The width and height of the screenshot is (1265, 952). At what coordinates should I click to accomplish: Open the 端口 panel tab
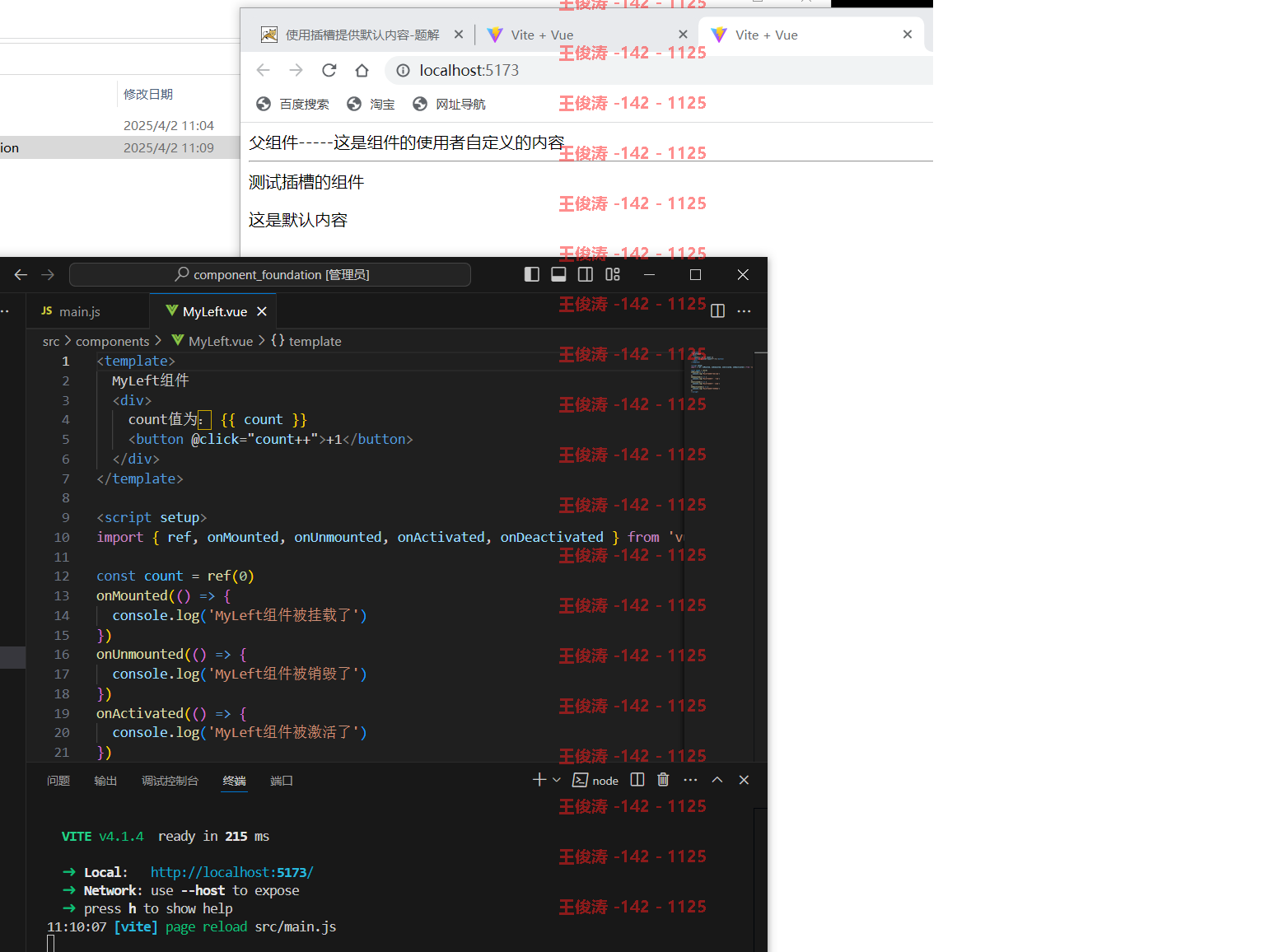click(282, 781)
